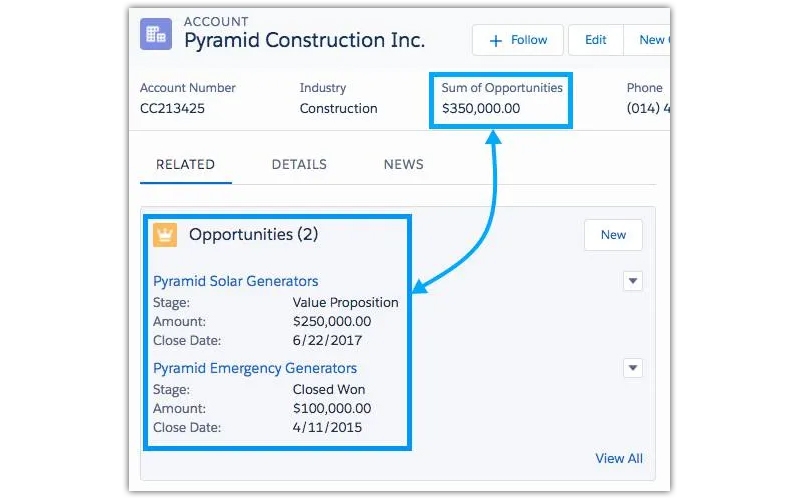Click the orange Opportunities crown icon
The image size is (800, 500).
[165, 235]
